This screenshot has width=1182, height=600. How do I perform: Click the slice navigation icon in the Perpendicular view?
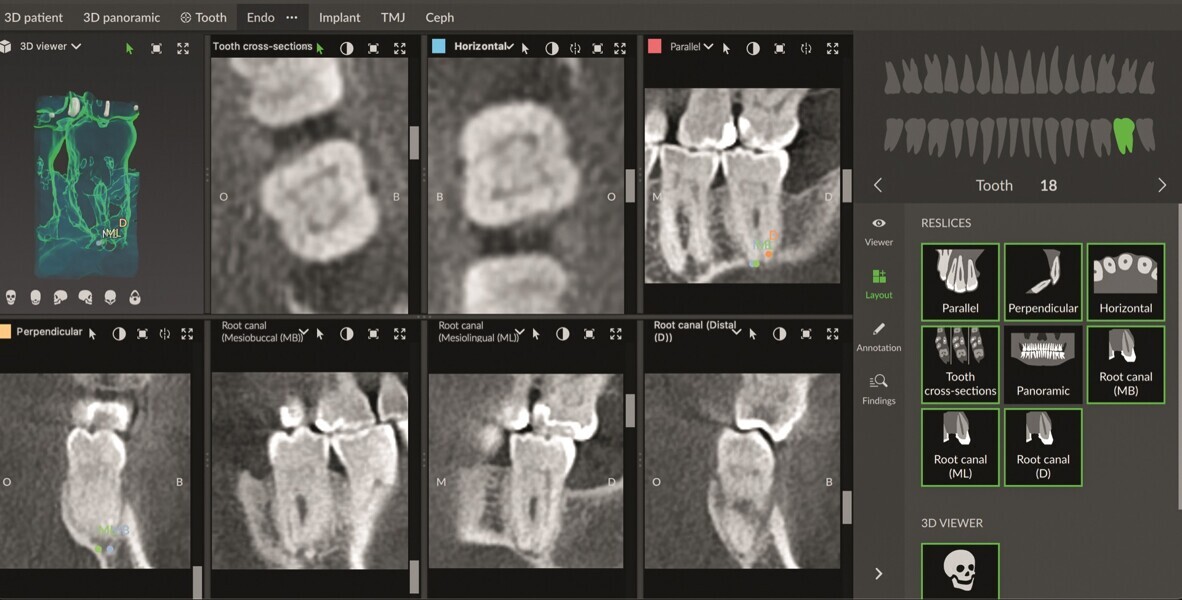pos(164,333)
